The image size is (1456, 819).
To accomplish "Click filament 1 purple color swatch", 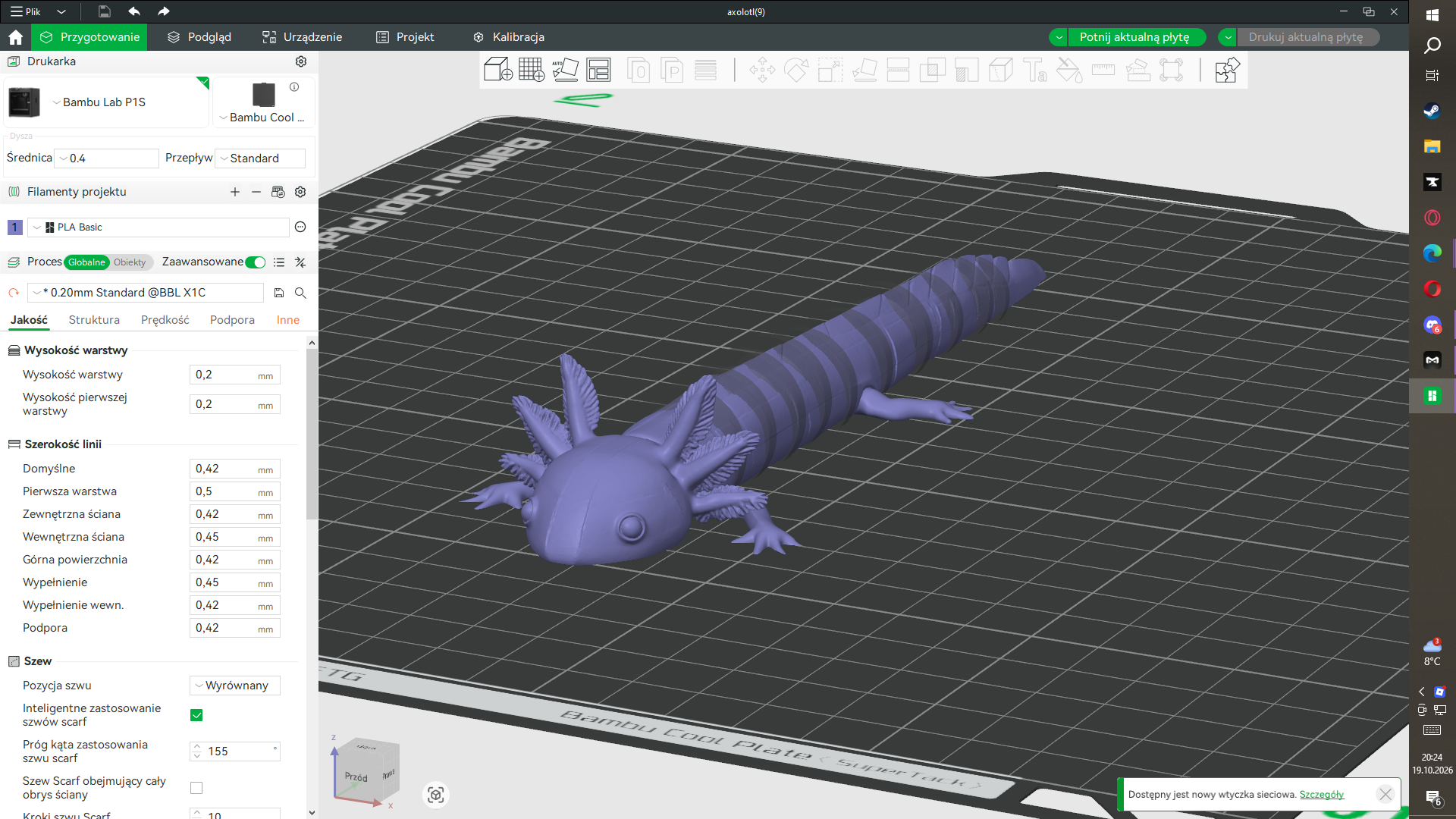I will (x=14, y=227).
